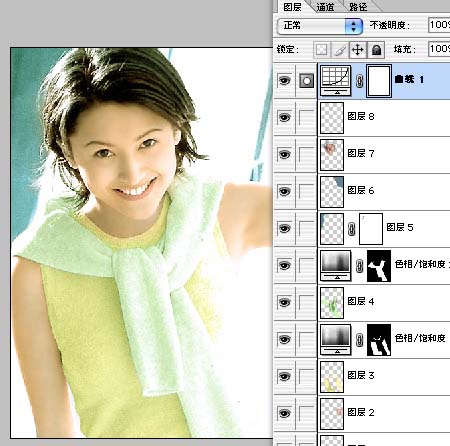This screenshot has width=450, height=446.
Task: Click the mask indicator icon beside 曲线 1
Action: click(x=306, y=81)
